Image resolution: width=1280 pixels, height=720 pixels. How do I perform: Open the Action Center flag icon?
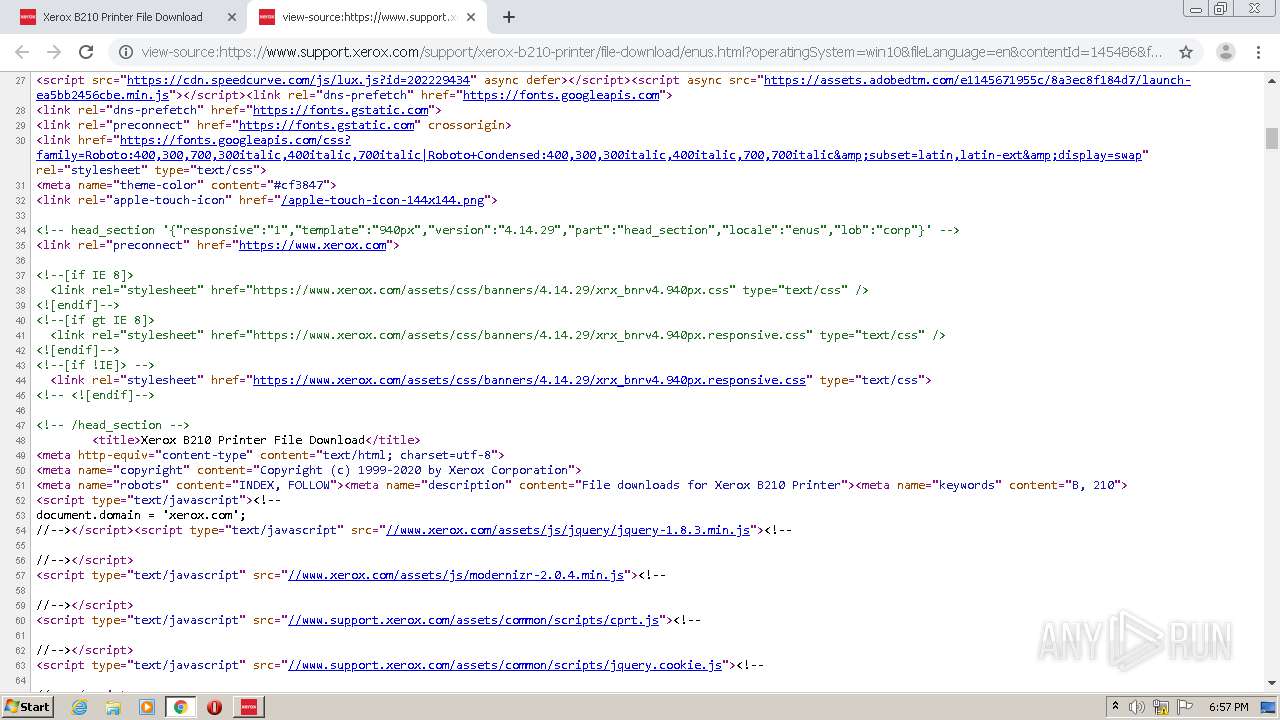pos(1186,706)
